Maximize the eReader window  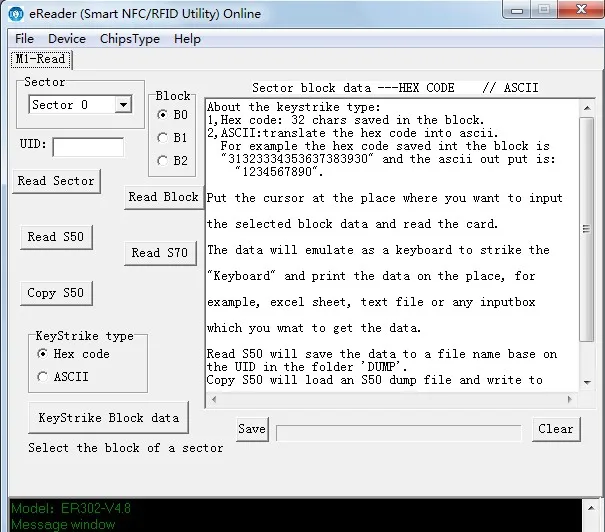click(x=544, y=10)
